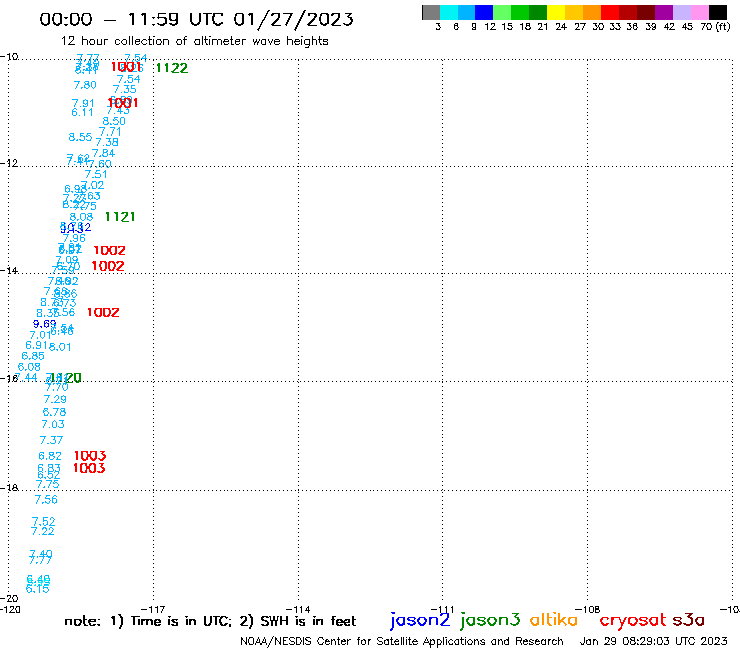Screen dimensions: 740x650
Task: Select the wave height value 7.51
Action: [x=96, y=174]
